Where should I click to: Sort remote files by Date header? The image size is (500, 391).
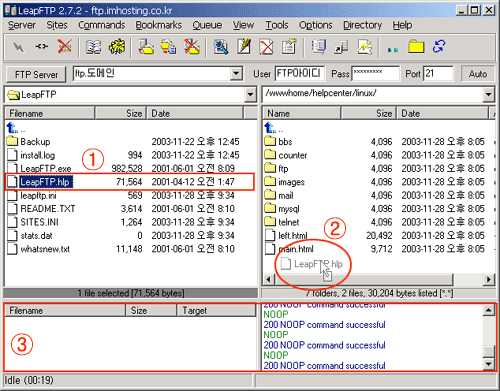pos(442,113)
